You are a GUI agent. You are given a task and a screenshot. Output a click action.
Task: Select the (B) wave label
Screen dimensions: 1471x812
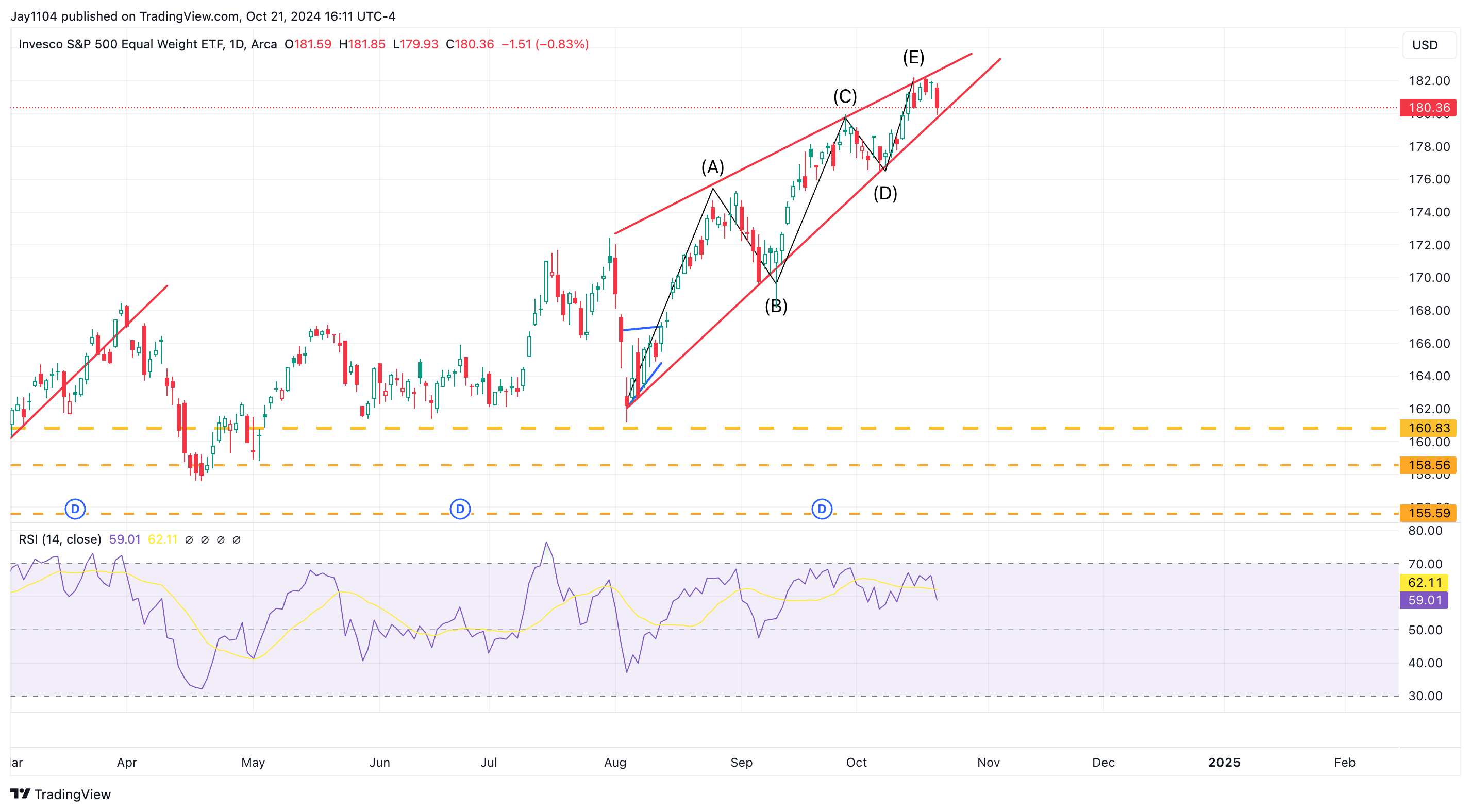click(x=776, y=306)
